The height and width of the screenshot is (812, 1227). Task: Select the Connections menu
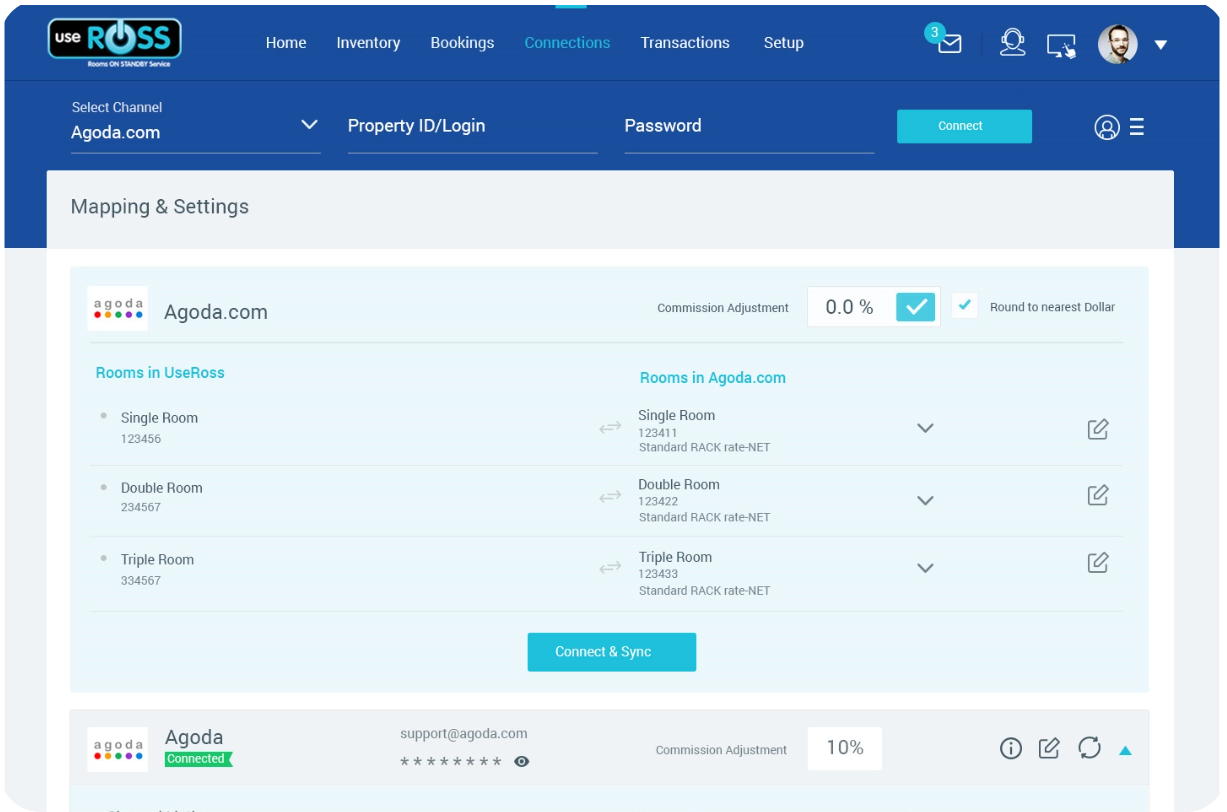567,43
